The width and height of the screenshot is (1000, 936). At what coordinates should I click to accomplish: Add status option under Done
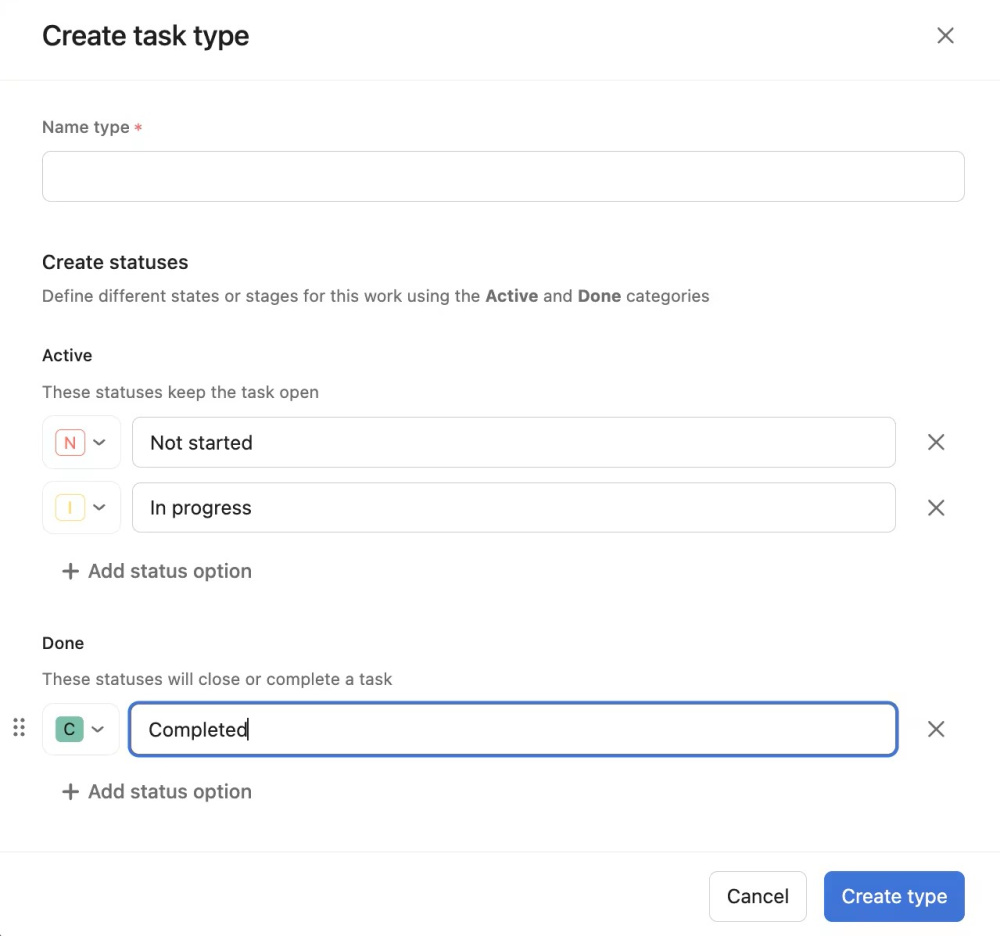157,791
